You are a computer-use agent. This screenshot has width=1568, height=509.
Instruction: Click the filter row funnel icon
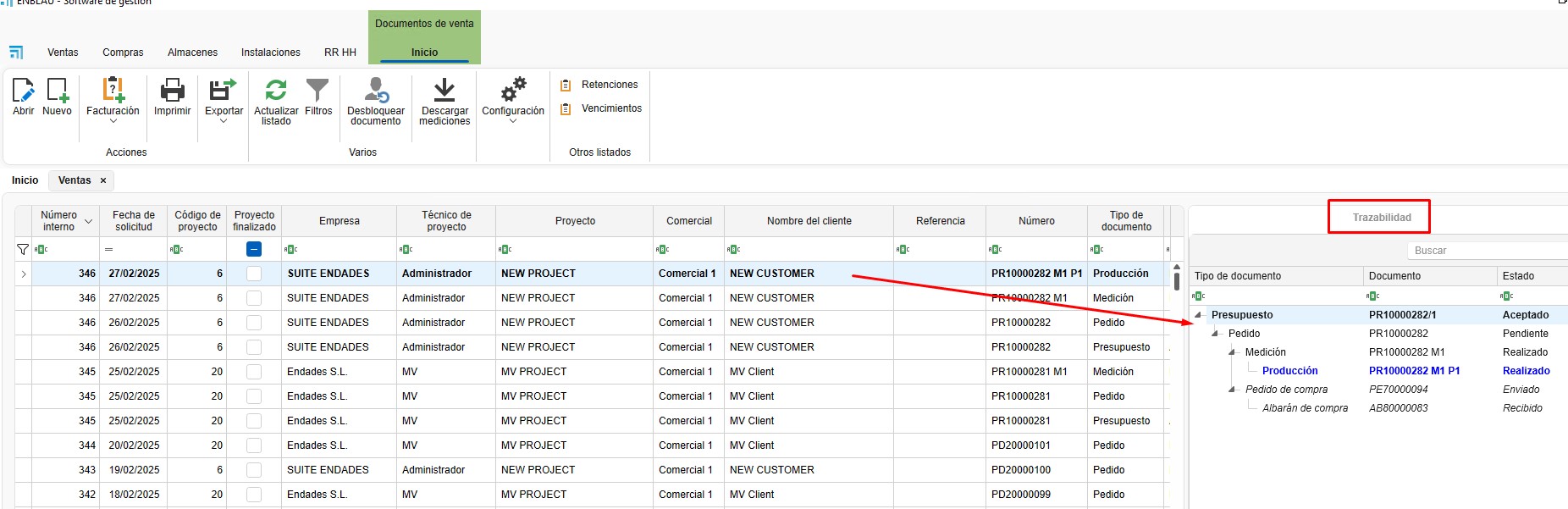tap(23, 249)
